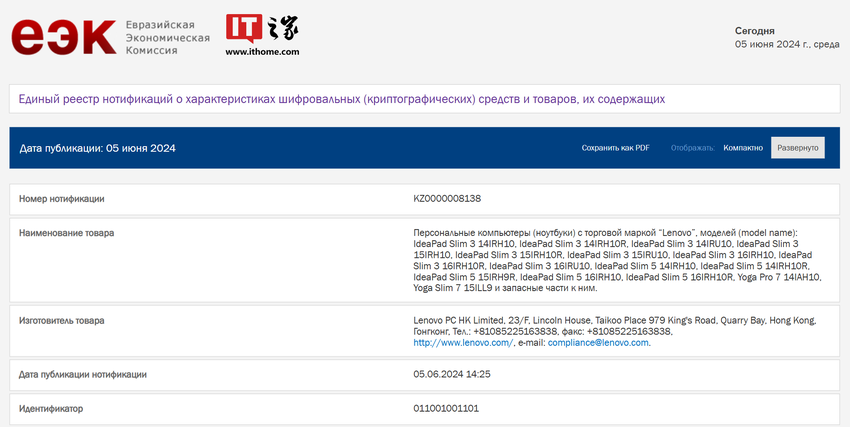Click the Наименование товара row label
Image resolution: width=850 pixels, height=427 pixels.
pyautogui.click(x=67, y=233)
